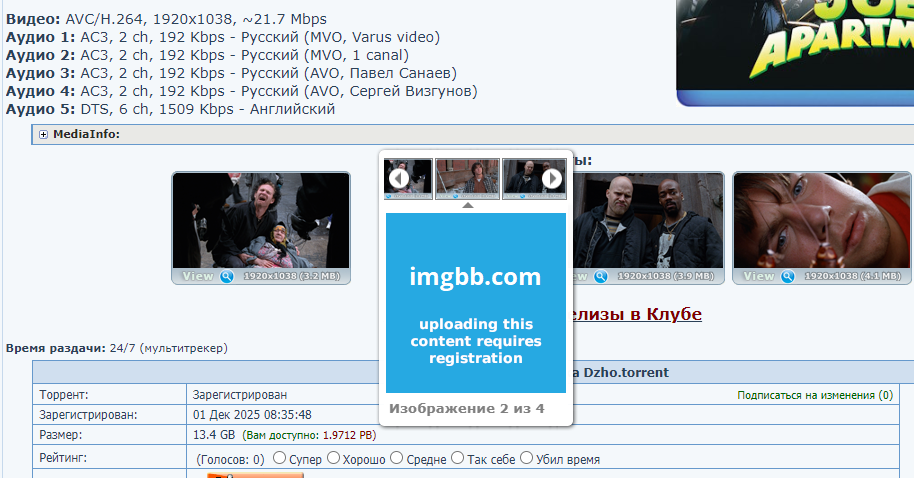The image size is (914, 478).
Task: Open the imgbb.com registration placeholder image
Action: pos(476,303)
